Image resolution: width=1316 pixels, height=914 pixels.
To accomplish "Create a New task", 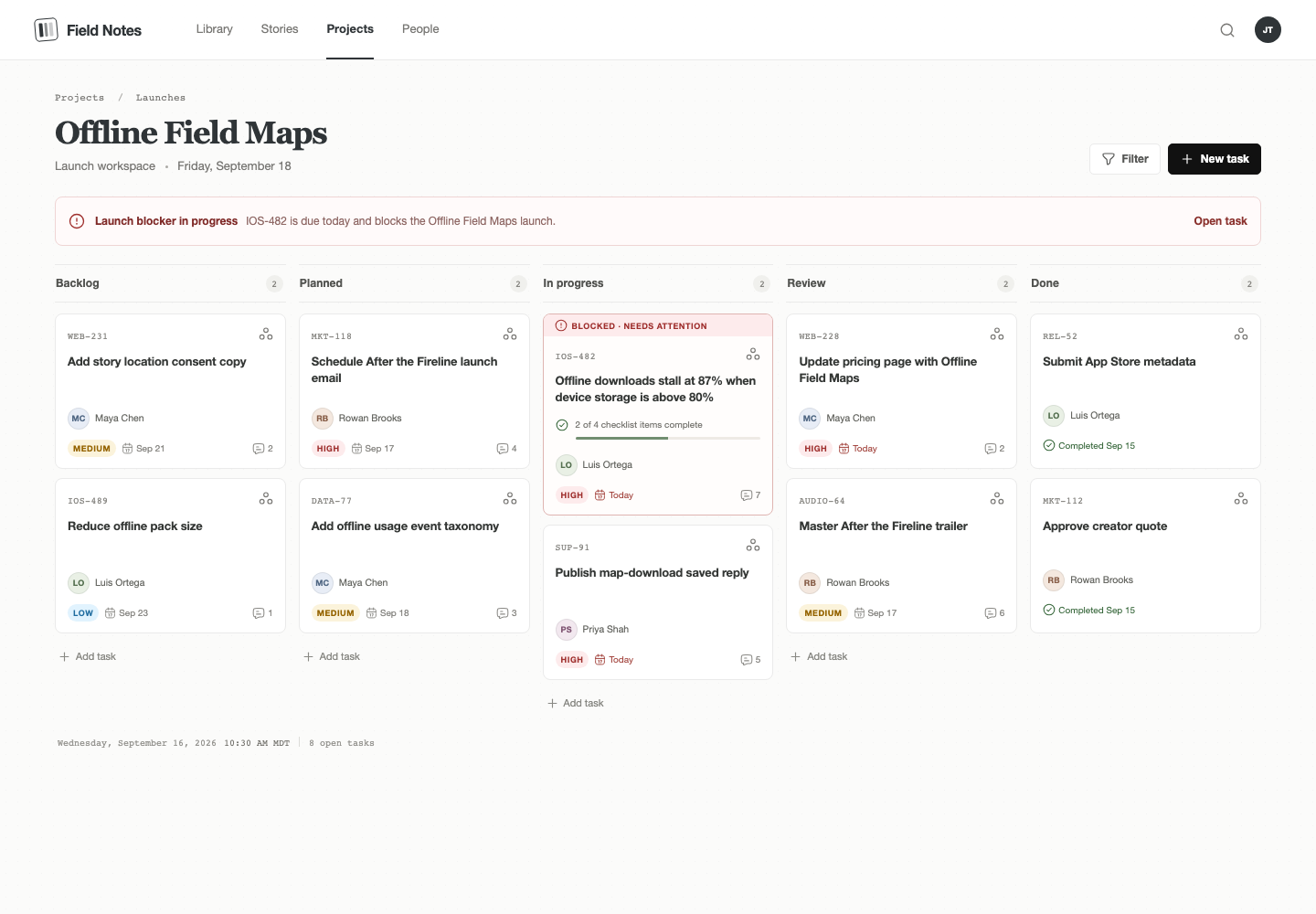I will tap(1215, 159).
